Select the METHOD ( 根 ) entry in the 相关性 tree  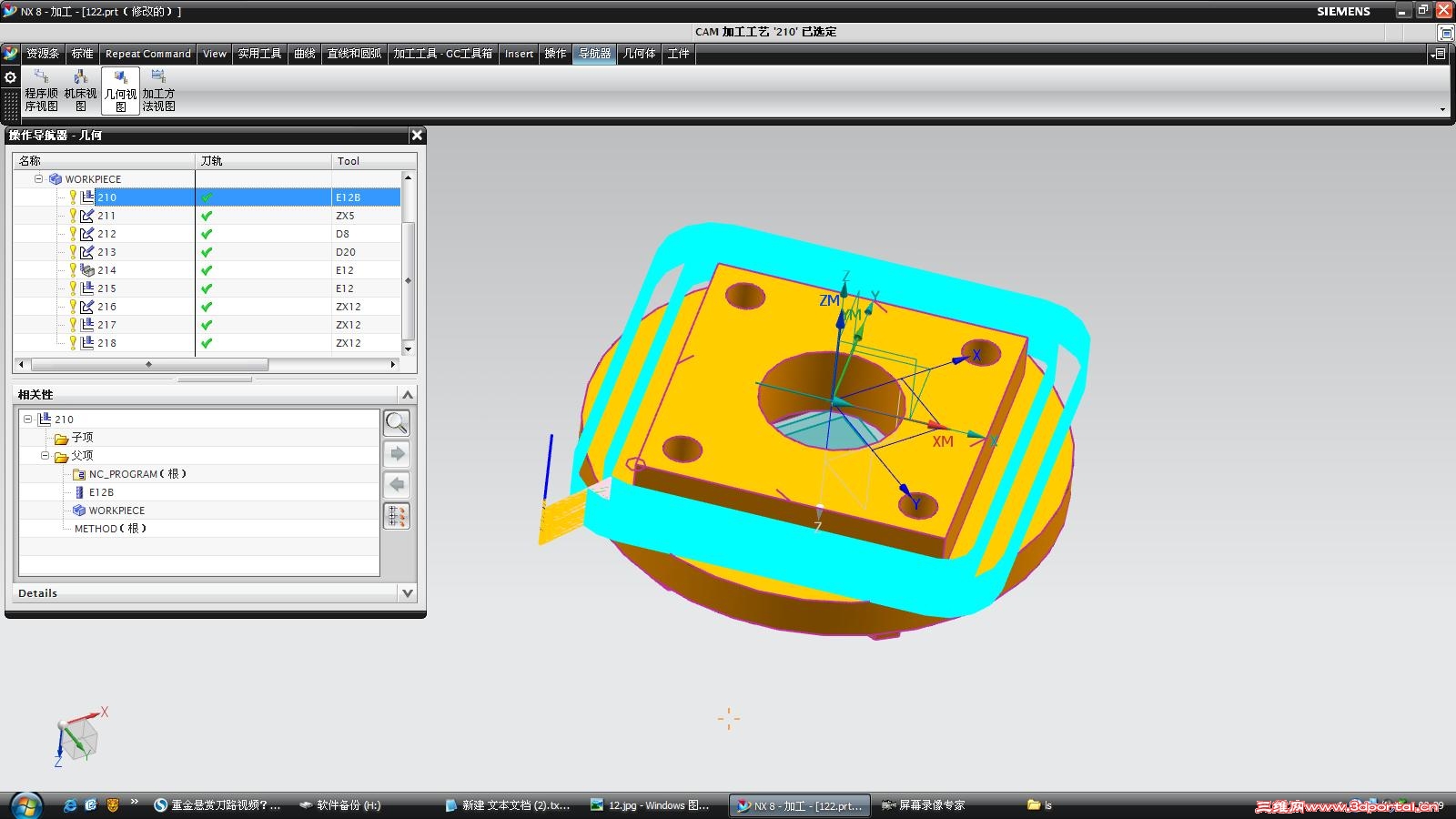tap(110, 529)
